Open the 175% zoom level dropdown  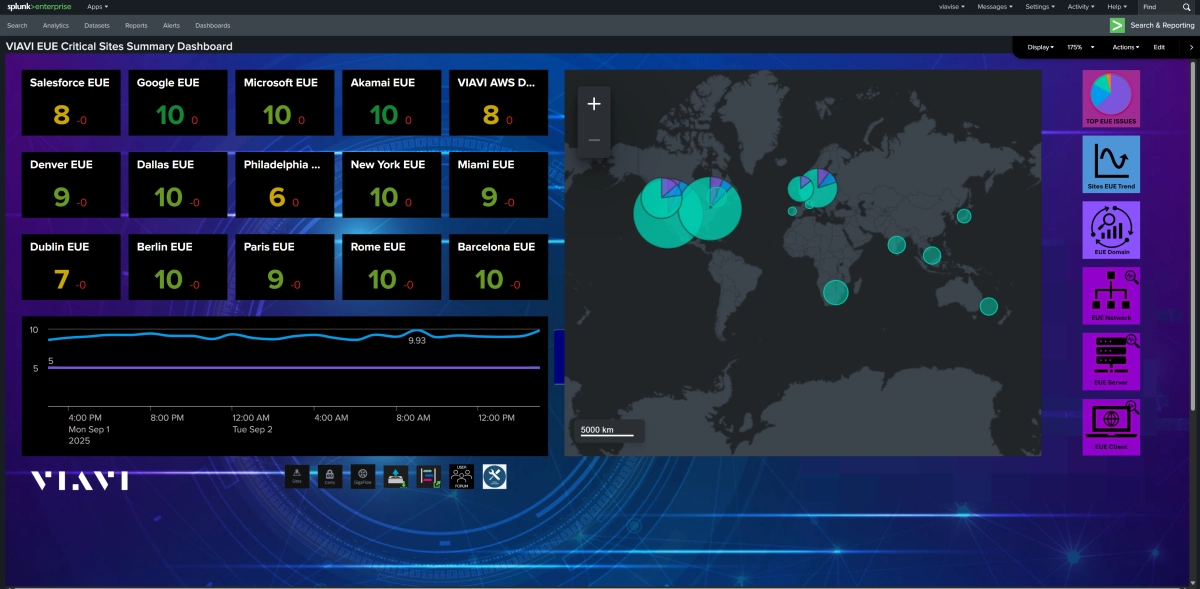[x=1081, y=47]
